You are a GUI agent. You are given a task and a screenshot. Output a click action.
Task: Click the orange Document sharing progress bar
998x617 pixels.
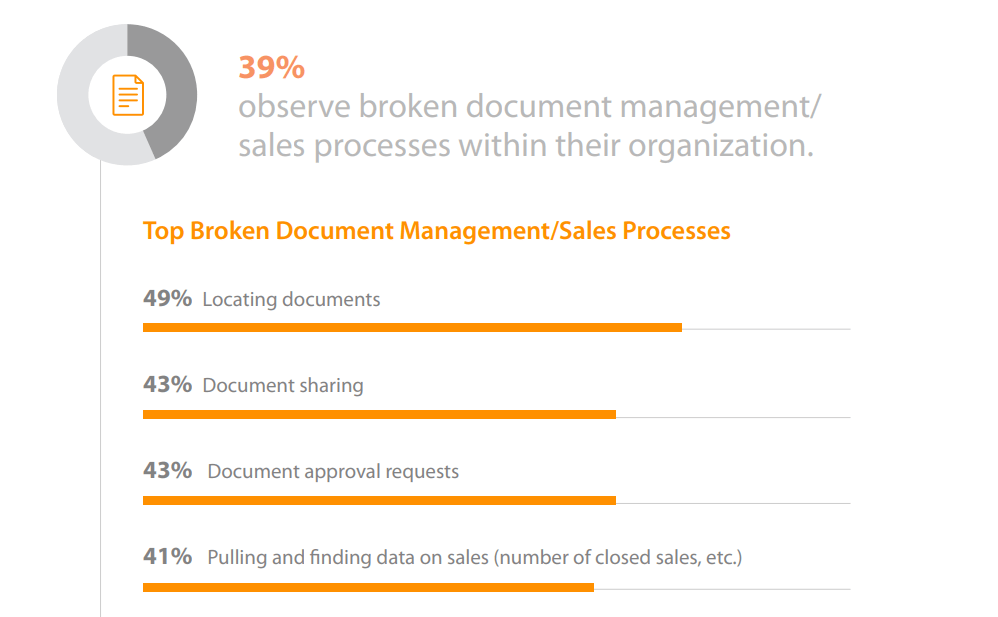pyautogui.click(x=379, y=414)
